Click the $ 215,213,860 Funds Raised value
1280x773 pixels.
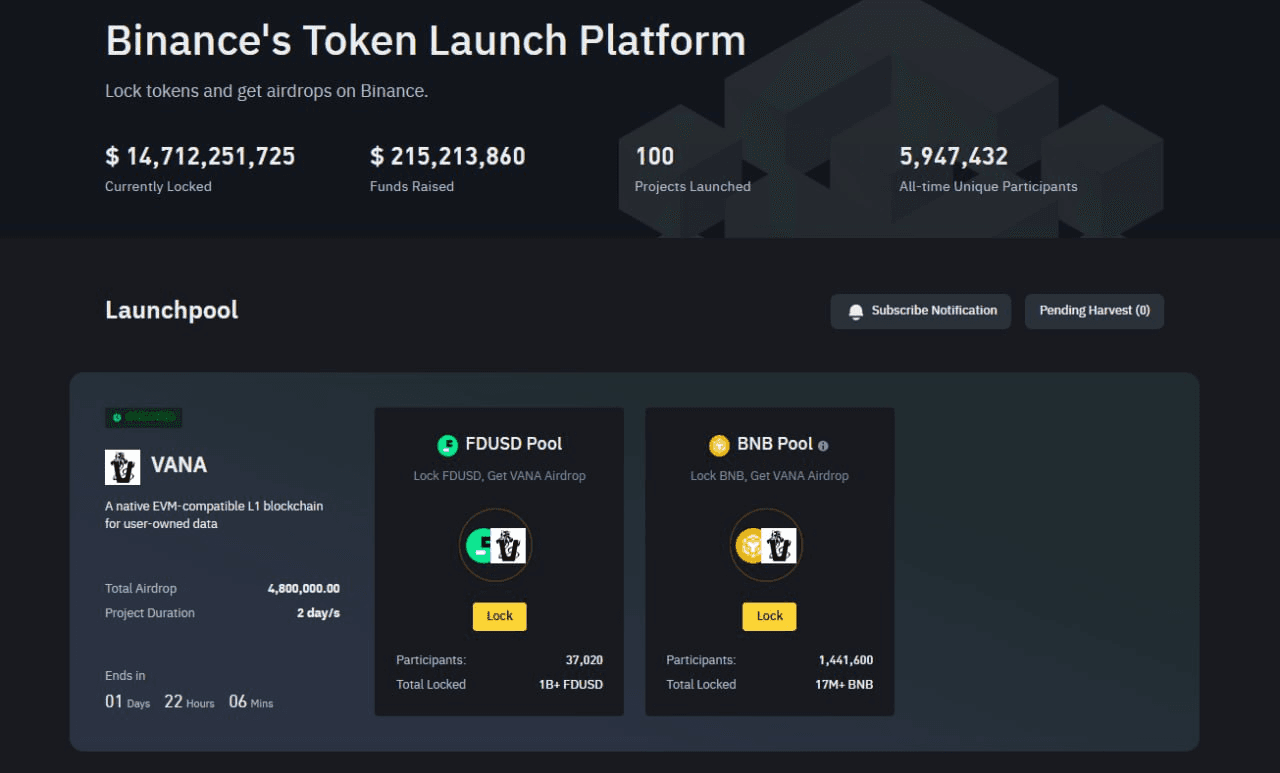tap(447, 156)
